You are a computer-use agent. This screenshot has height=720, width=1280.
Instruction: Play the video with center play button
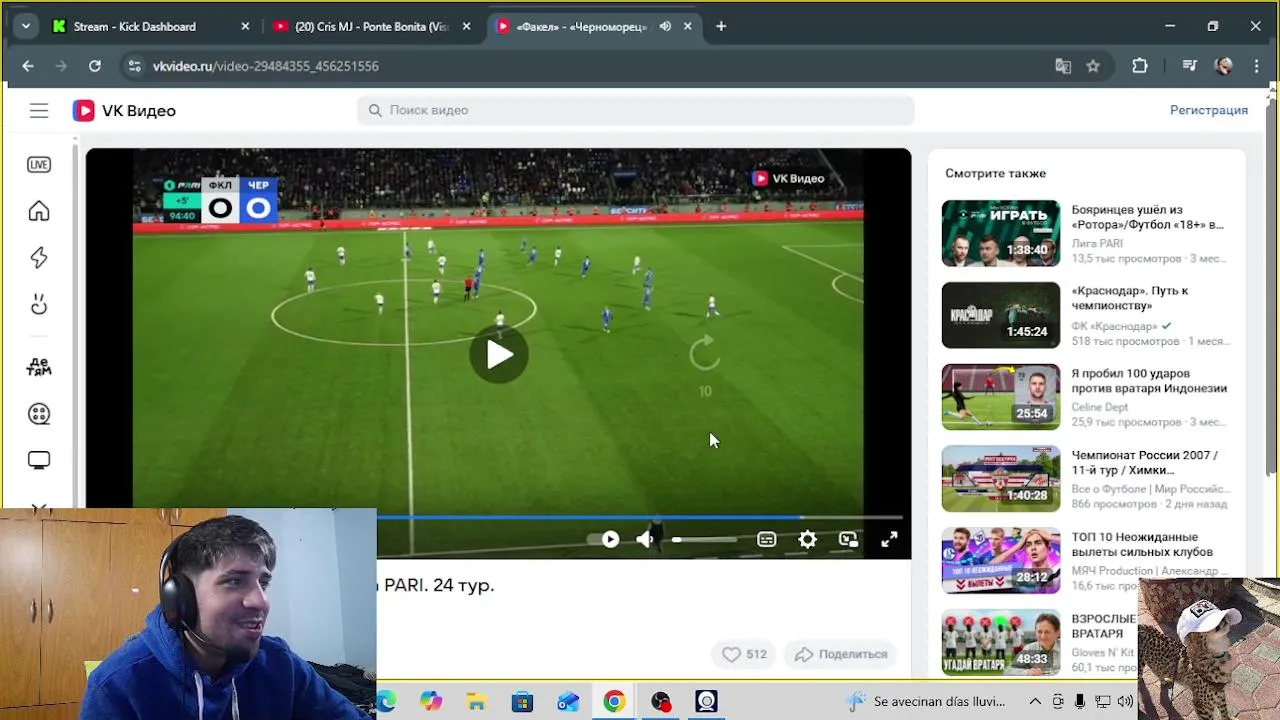[x=499, y=354]
